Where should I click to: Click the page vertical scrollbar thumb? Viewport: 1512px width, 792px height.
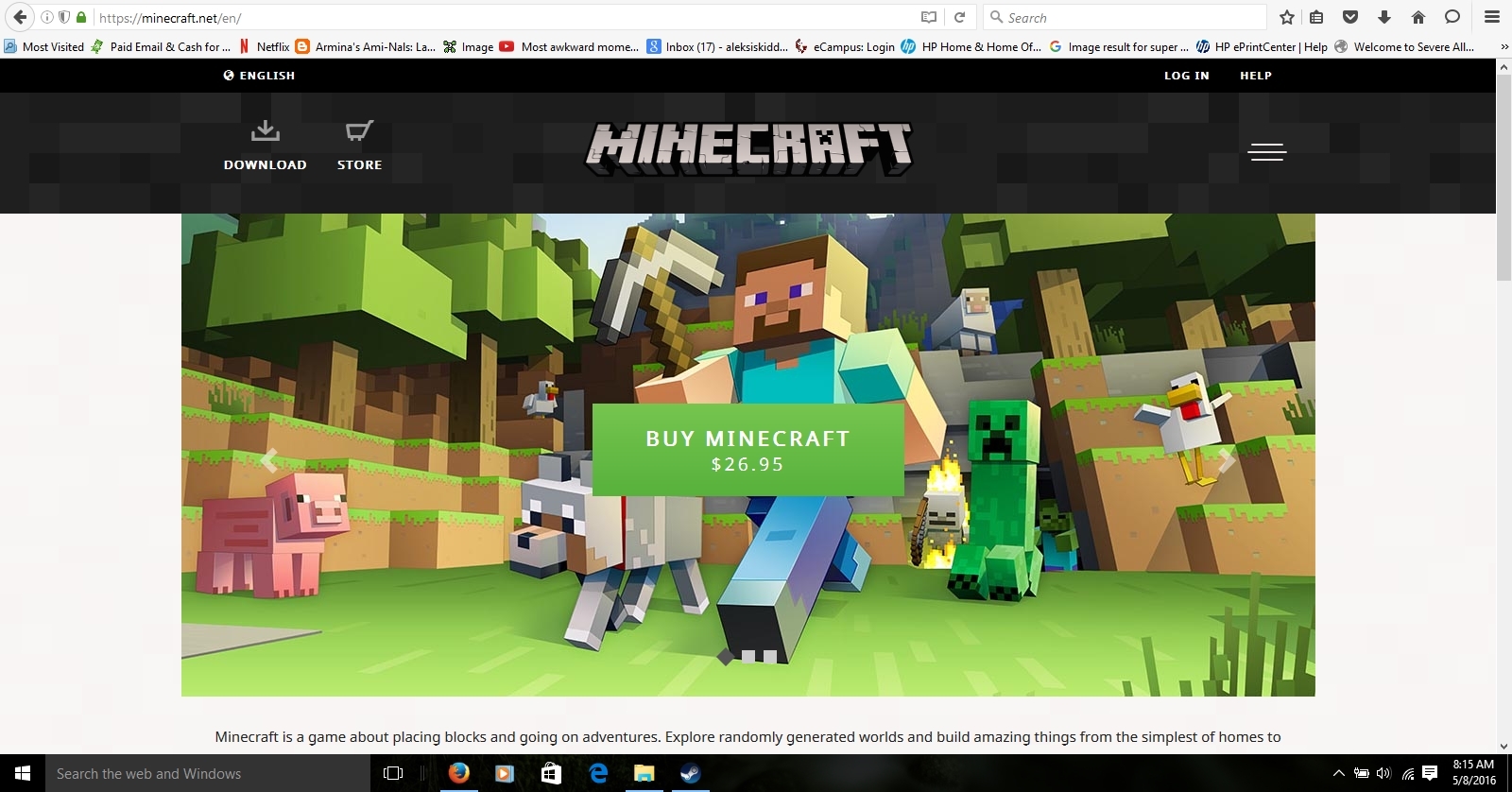pyautogui.click(x=1503, y=178)
